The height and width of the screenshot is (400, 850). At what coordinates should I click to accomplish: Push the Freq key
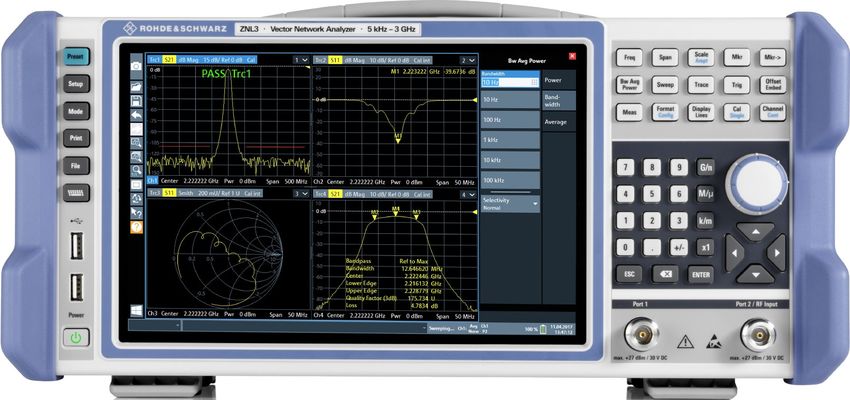(629, 57)
